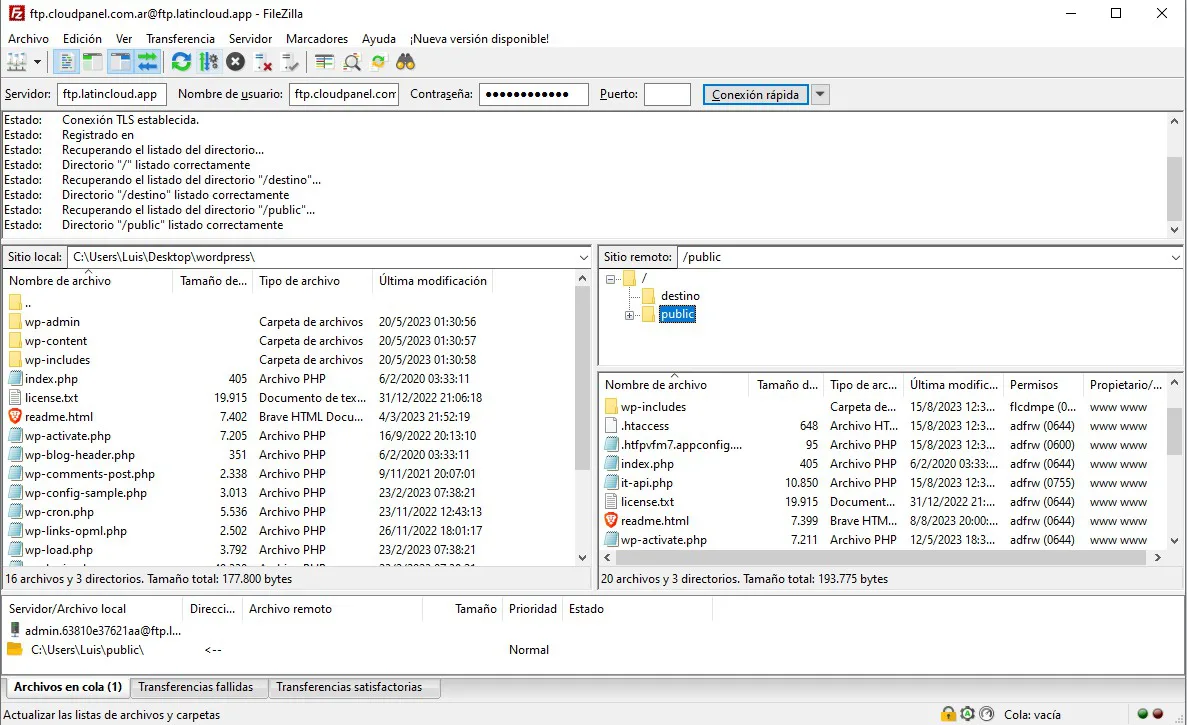Toggle message log display icon
Viewport: 1187px width, 725px height.
tap(66, 62)
